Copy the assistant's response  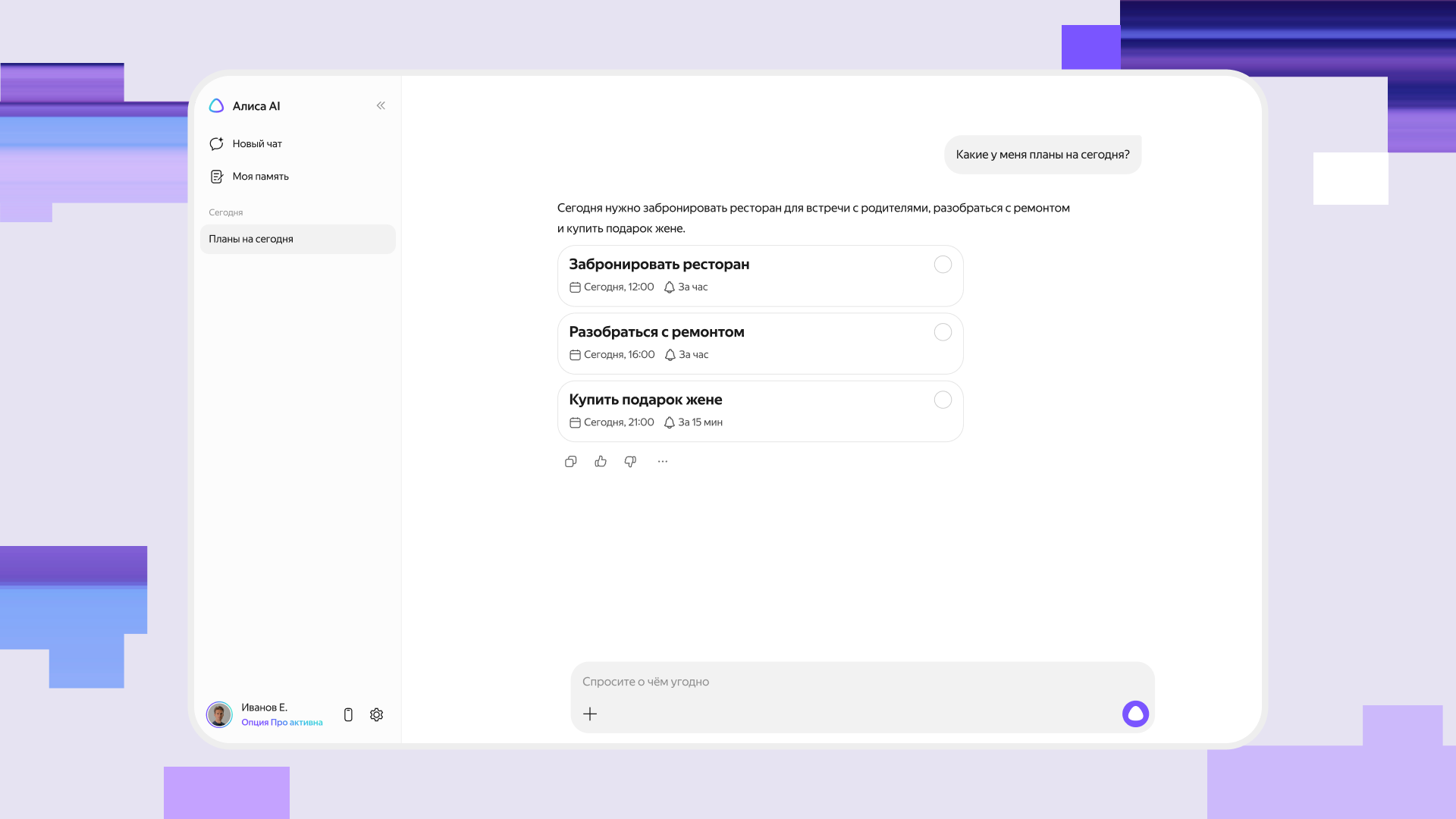pos(571,462)
